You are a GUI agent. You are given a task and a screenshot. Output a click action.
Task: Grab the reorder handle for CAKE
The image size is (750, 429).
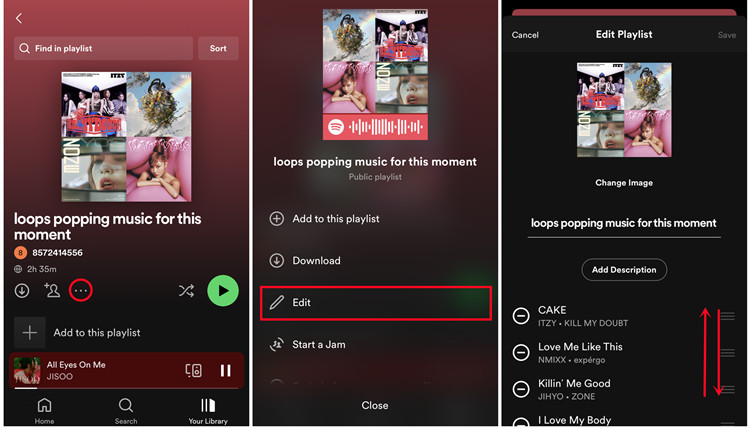[x=728, y=316]
